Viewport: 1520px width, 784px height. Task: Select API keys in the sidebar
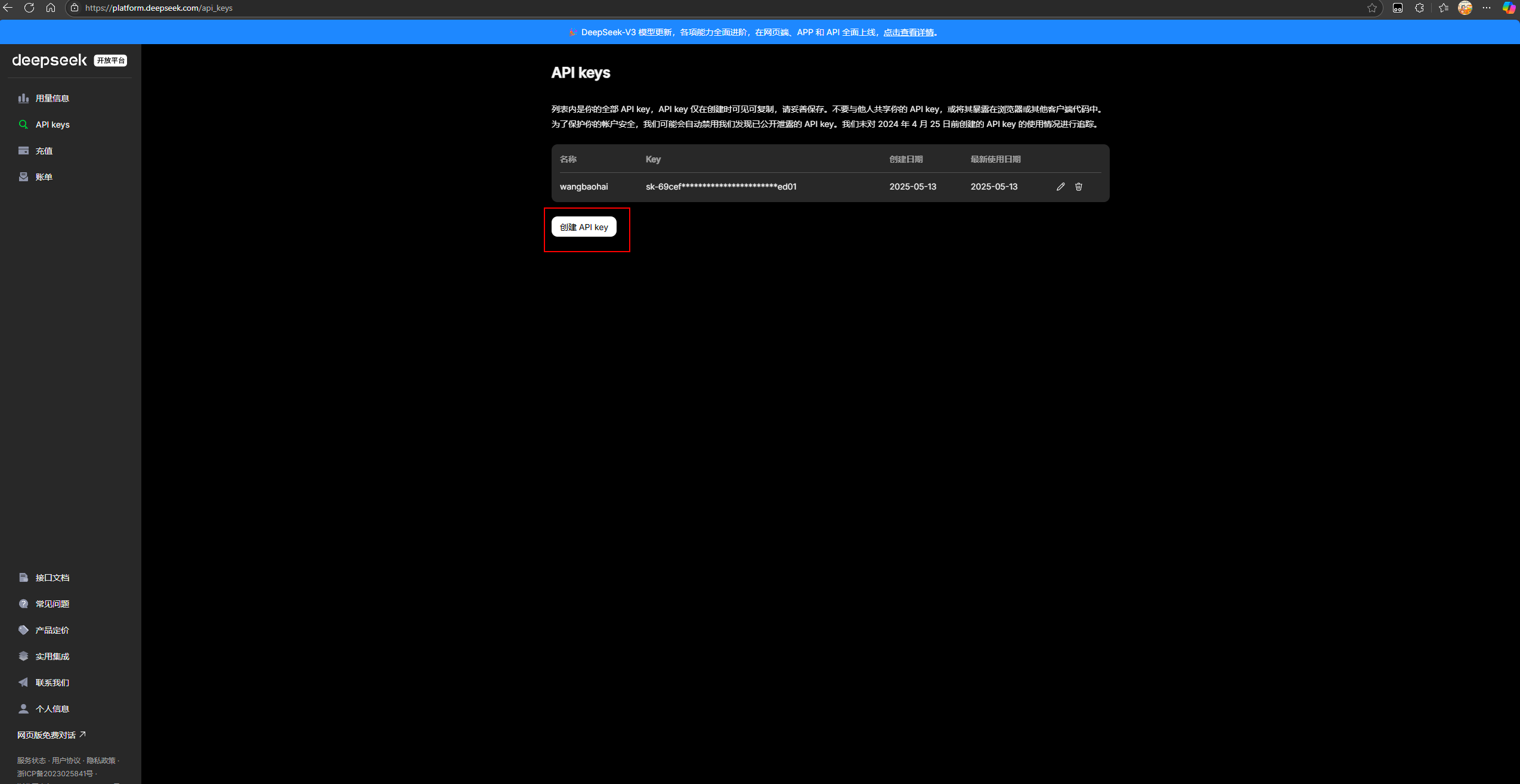click(52, 125)
